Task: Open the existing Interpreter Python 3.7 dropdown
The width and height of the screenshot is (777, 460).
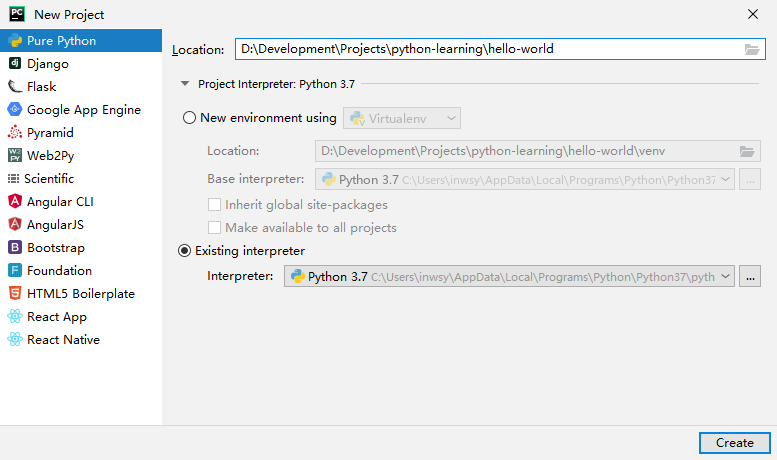Action: pyautogui.click(x=509, y=276)
